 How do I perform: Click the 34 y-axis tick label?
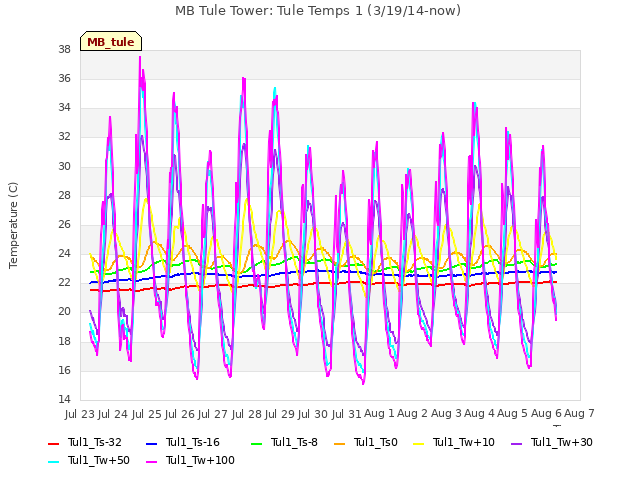(64, 108)
